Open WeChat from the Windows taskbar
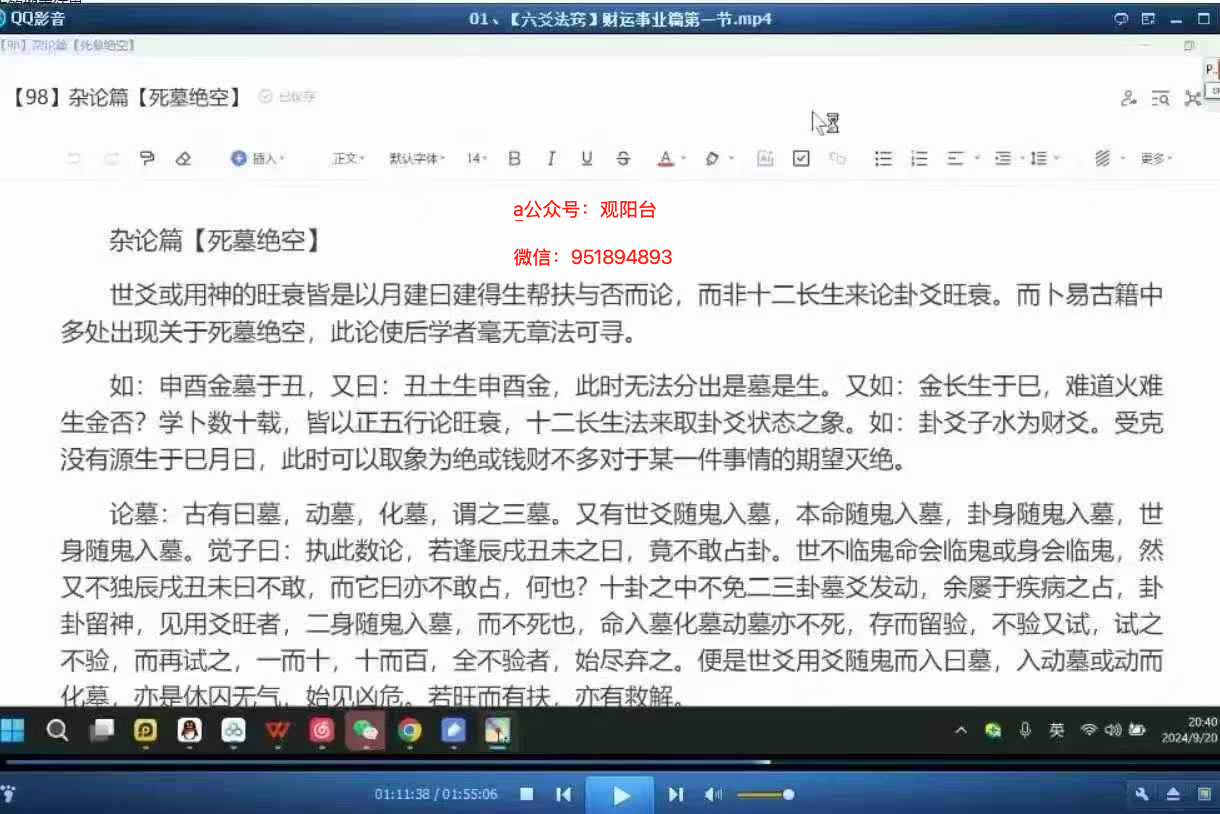Viewport: 1220px width, 814px height. click(x=365, y=731)
